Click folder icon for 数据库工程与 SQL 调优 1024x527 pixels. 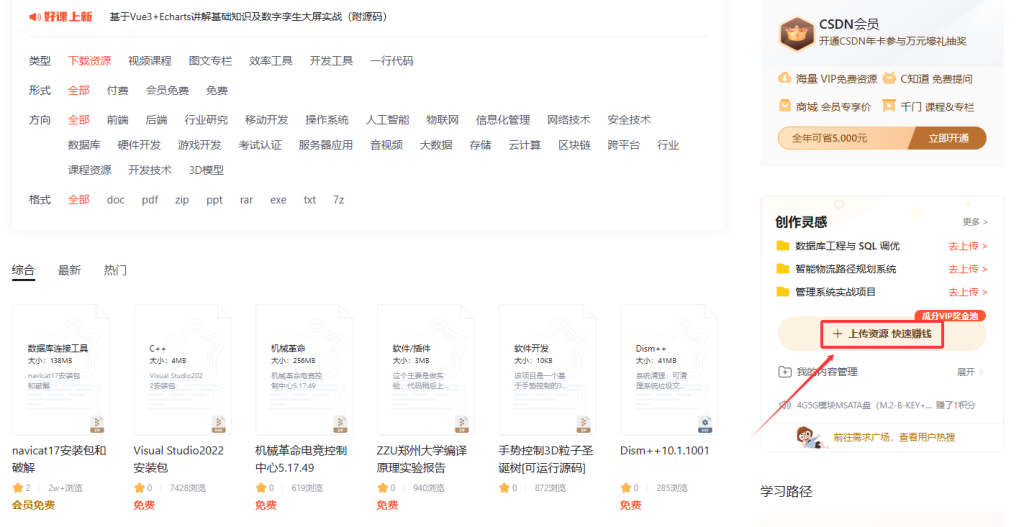pyautogui.click(x=782, y=246)
